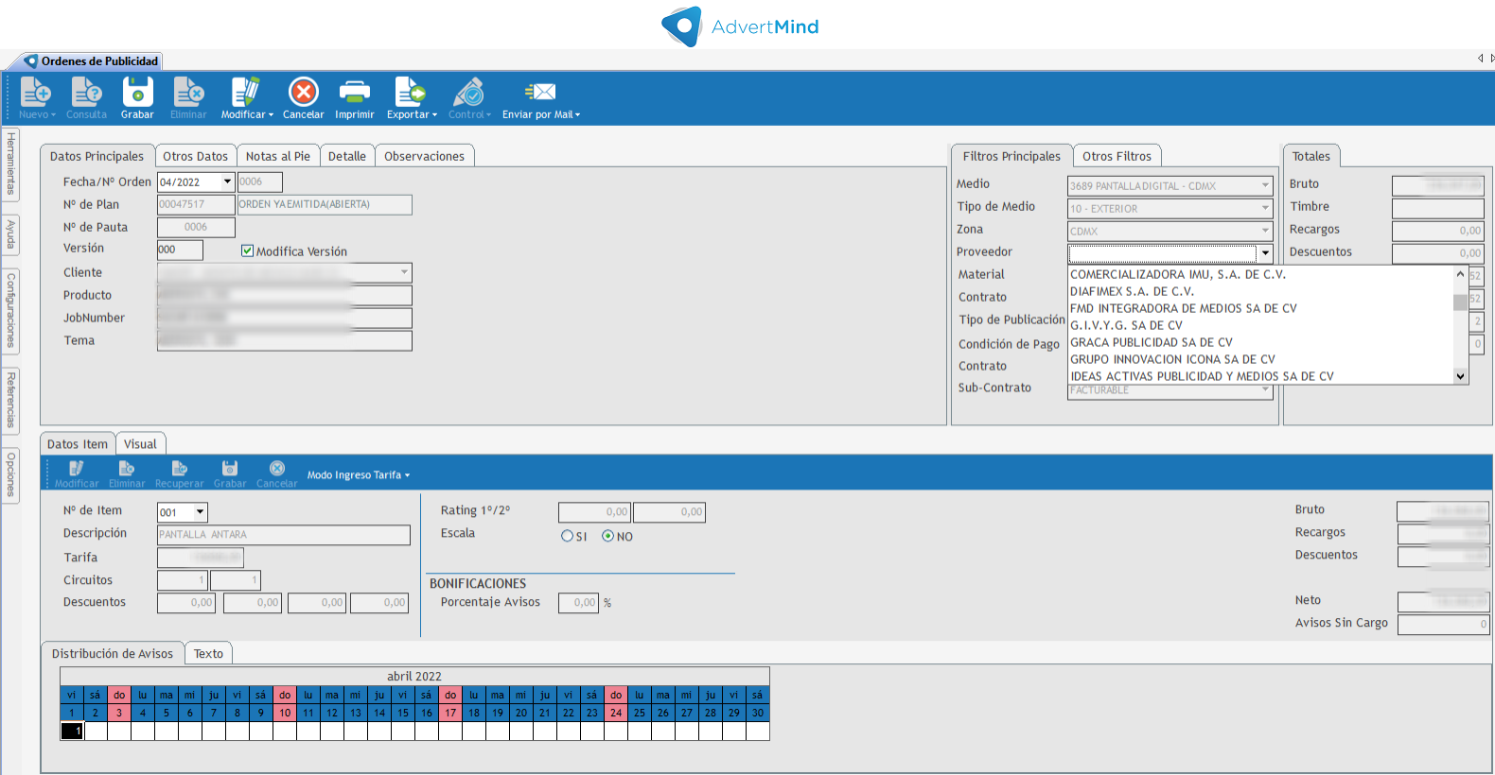Click the provider list scrollbar thumb

click(x=1460, y=302)
